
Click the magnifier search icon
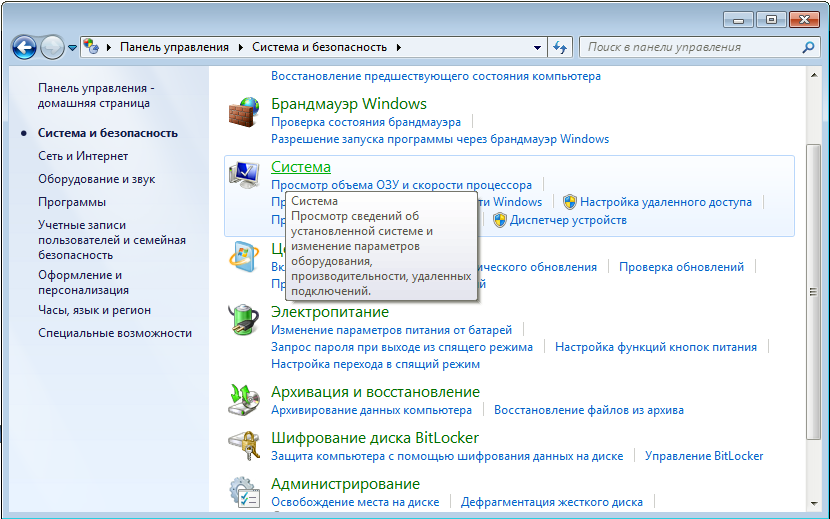coord(808,47)
